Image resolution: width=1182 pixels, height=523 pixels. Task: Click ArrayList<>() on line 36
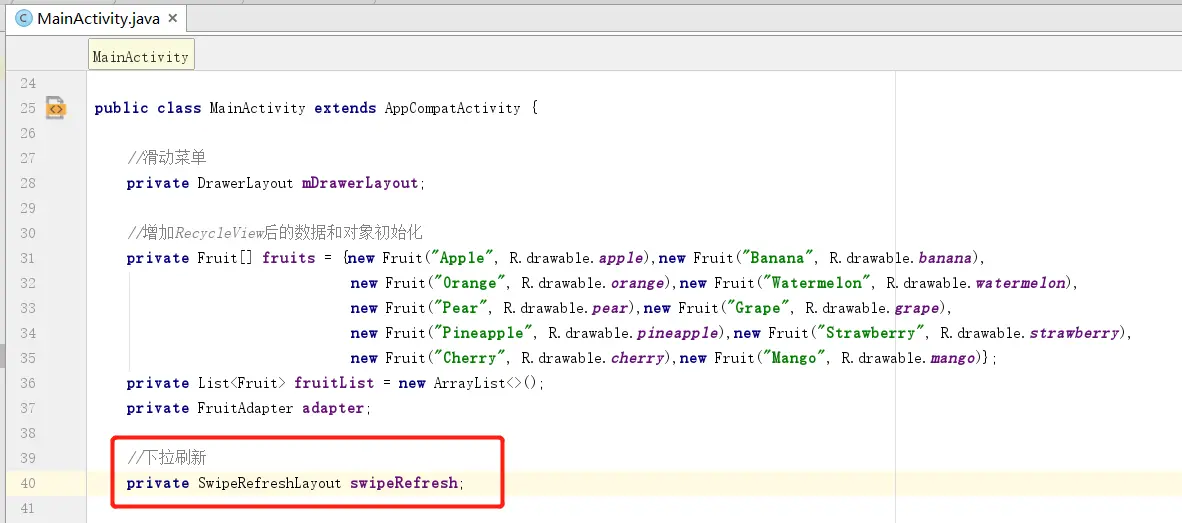[486, 383]
